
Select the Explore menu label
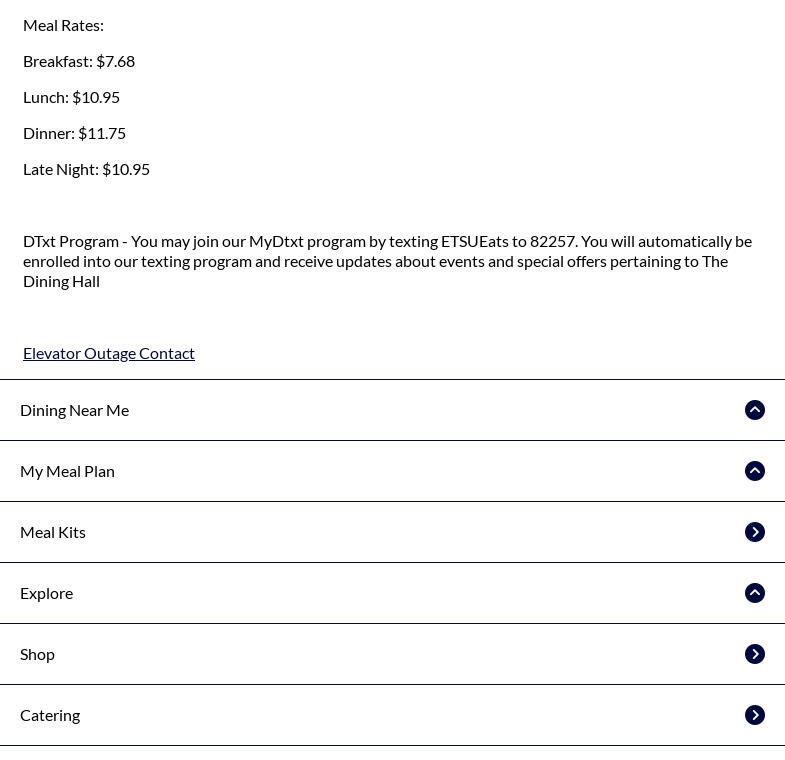coord(47,593)
